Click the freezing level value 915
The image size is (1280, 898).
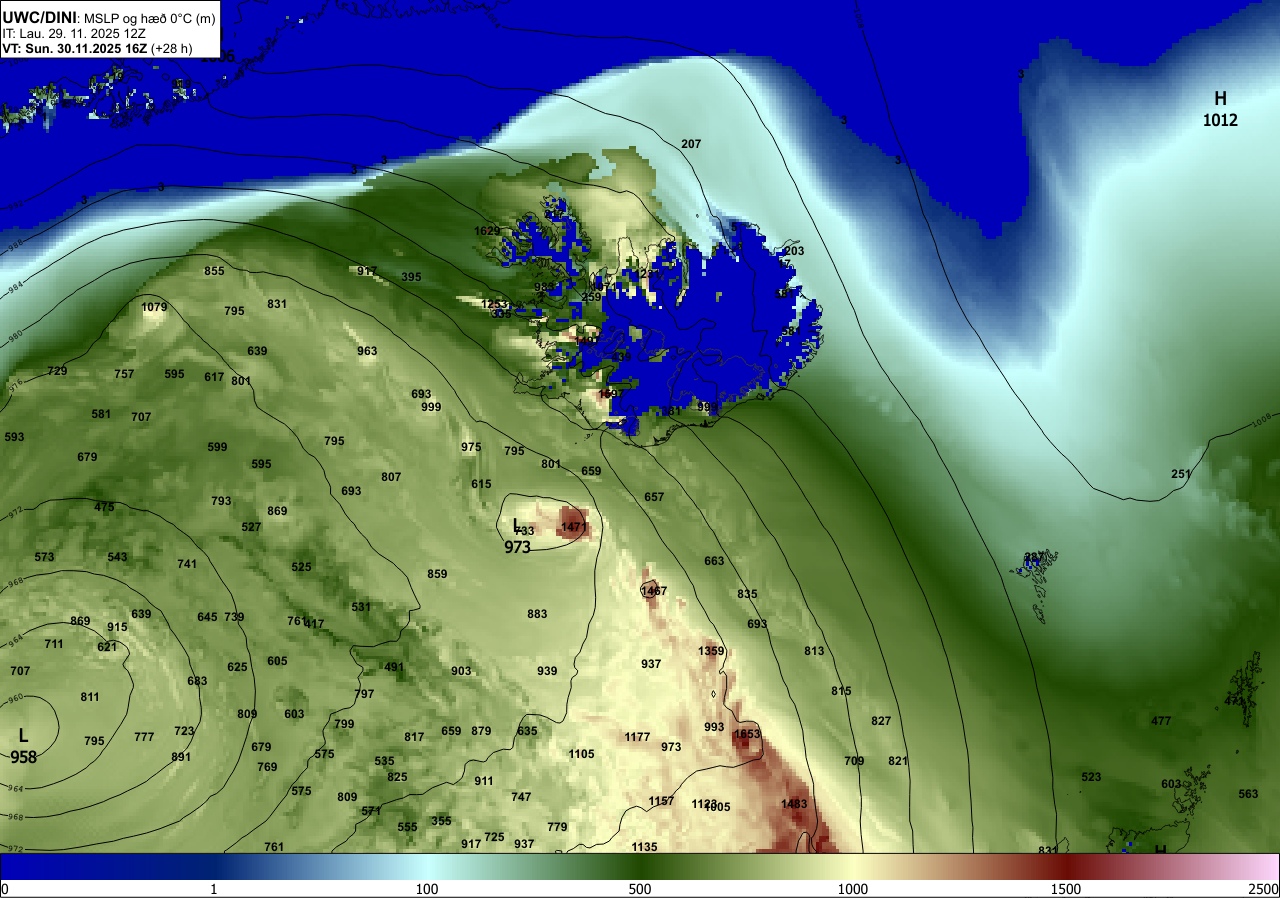[117, 627]
